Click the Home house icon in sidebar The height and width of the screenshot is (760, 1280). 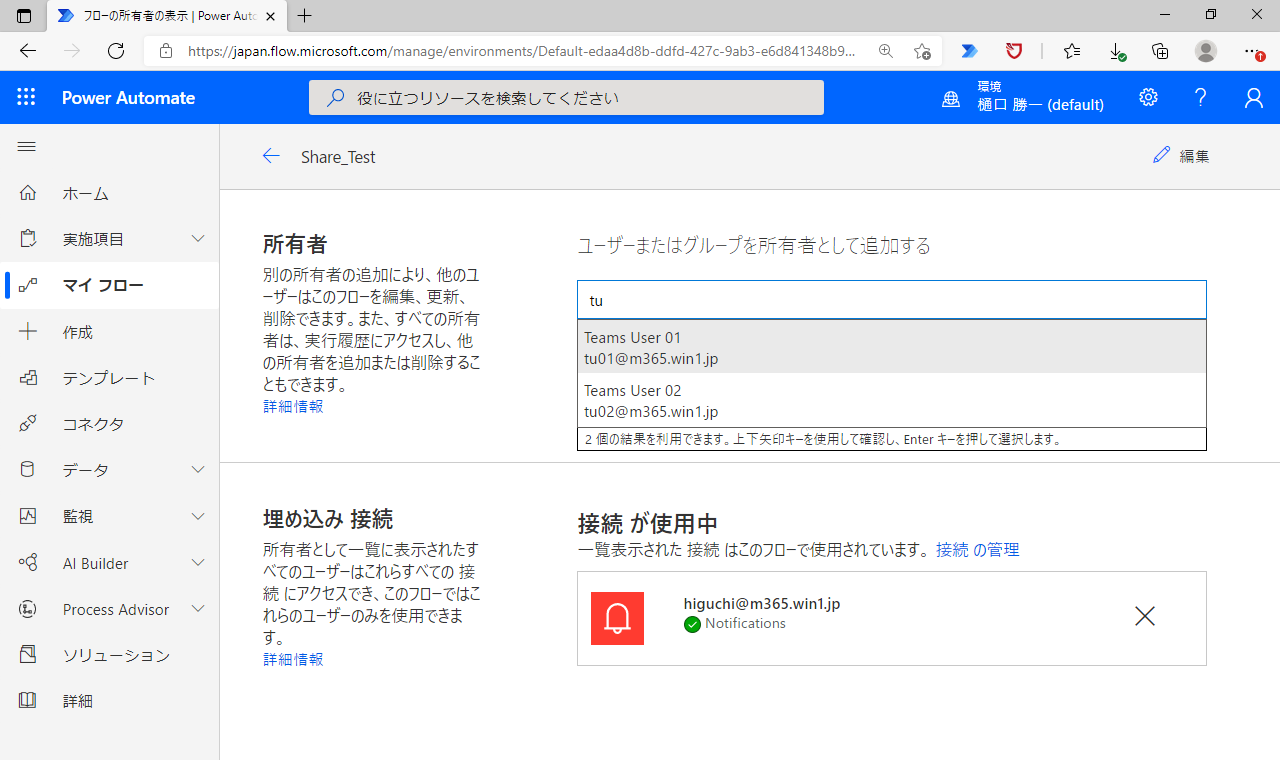[28, 193]
